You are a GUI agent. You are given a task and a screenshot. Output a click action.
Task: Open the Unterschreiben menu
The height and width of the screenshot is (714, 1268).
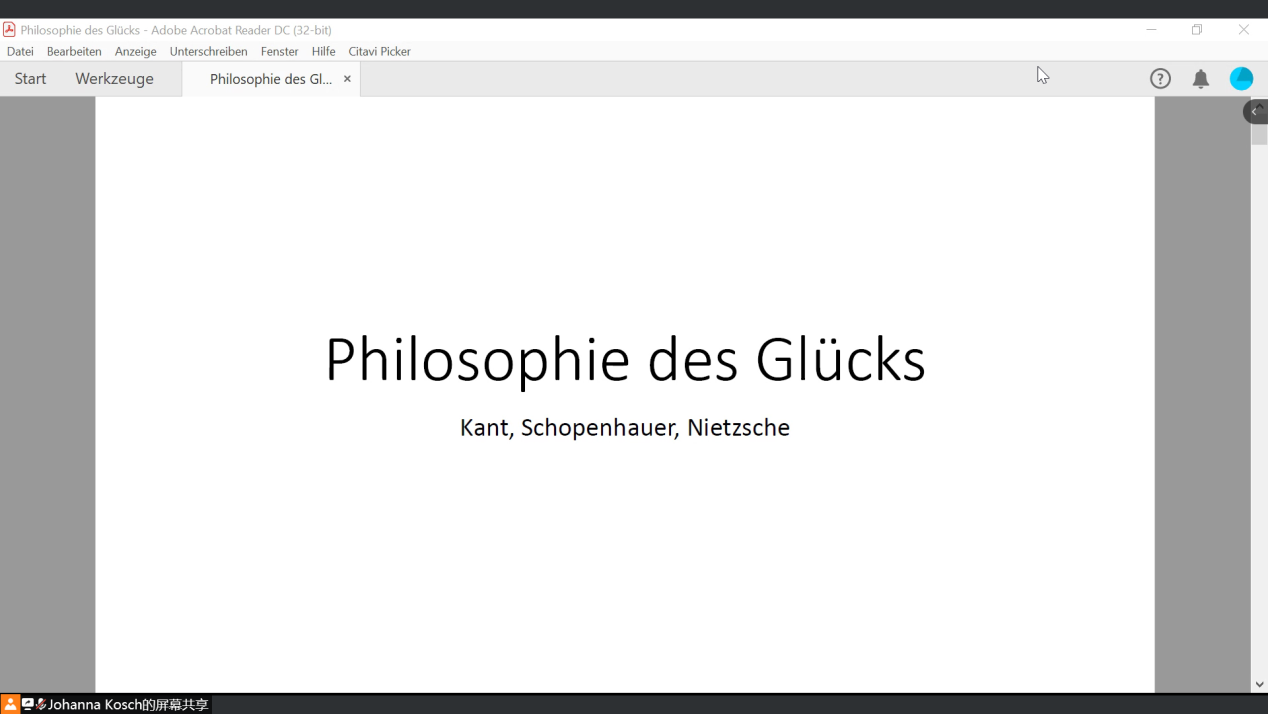[x=208, y=51]
